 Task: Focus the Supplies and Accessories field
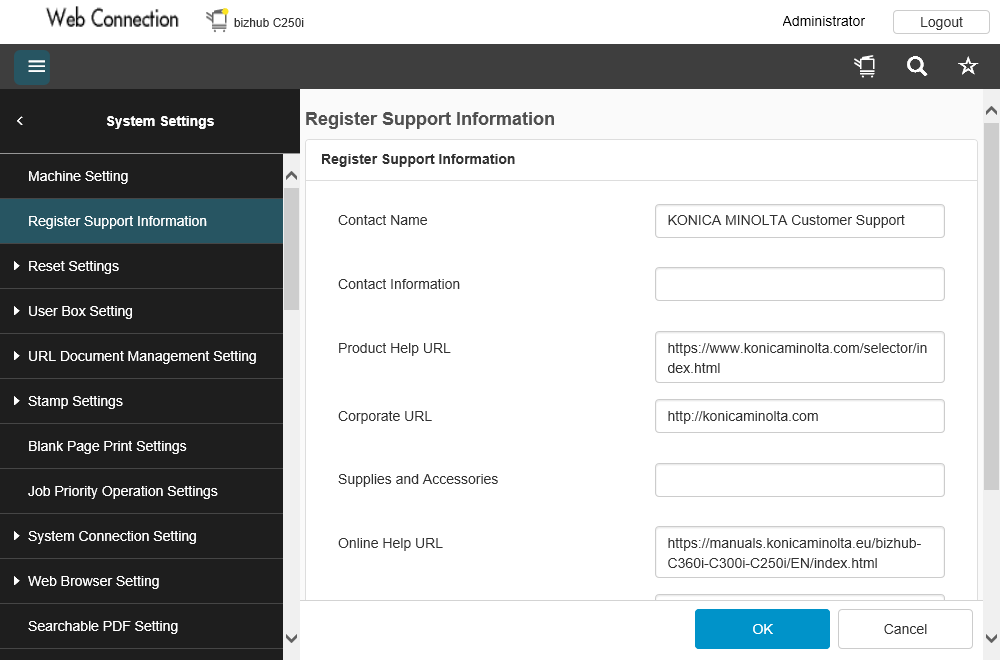(799, 480)
